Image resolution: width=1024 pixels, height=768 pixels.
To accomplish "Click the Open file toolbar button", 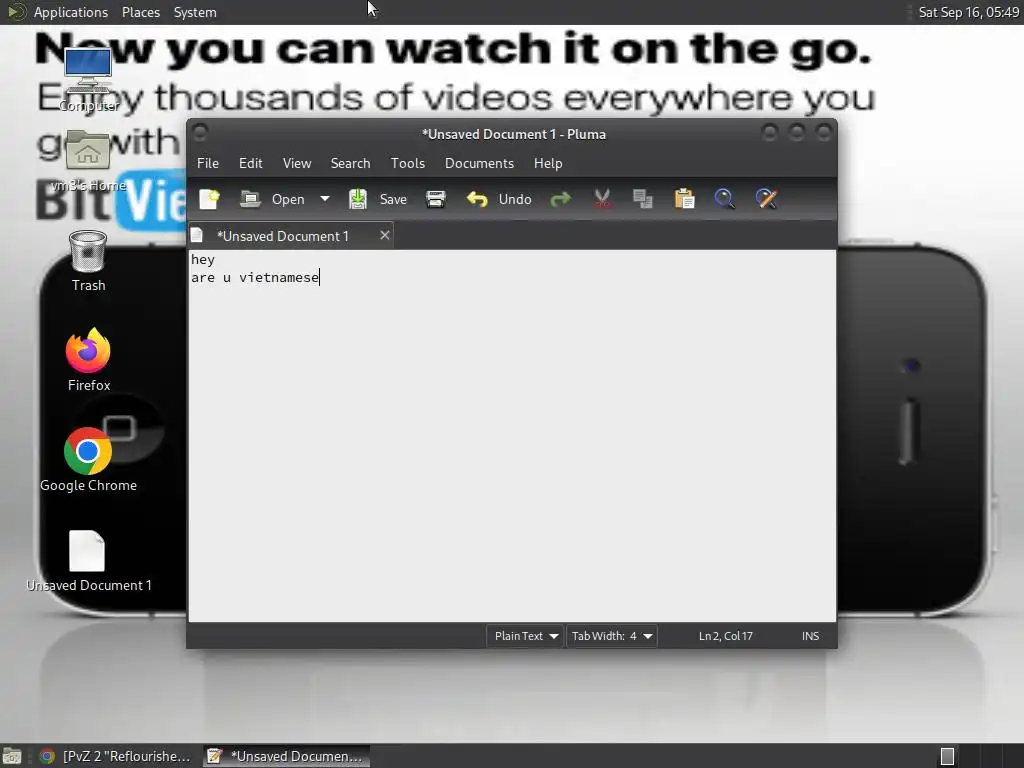I will click(272, 199).
